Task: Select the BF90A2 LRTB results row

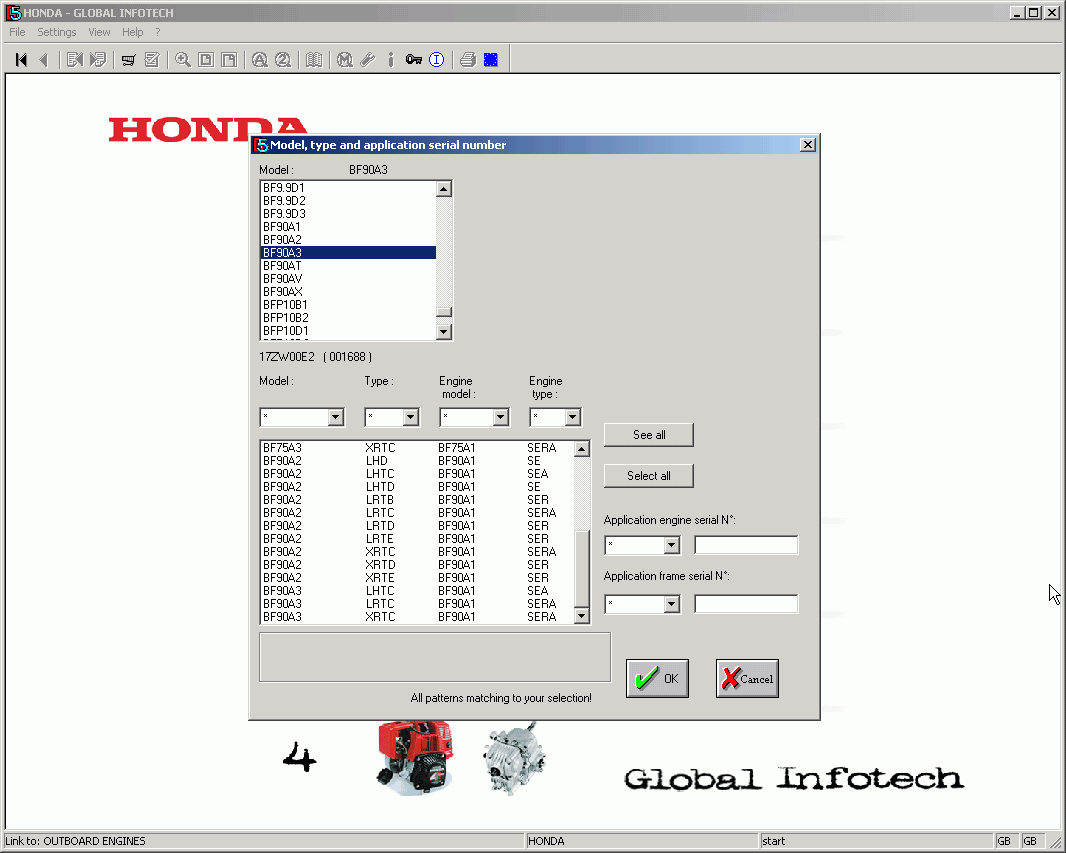Action: pyautogui.click(x=417, y=500)
